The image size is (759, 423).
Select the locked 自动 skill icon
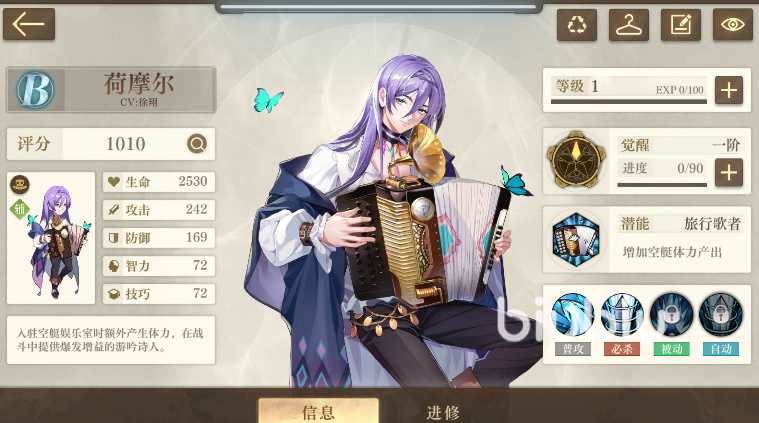[x=721, y=315]
